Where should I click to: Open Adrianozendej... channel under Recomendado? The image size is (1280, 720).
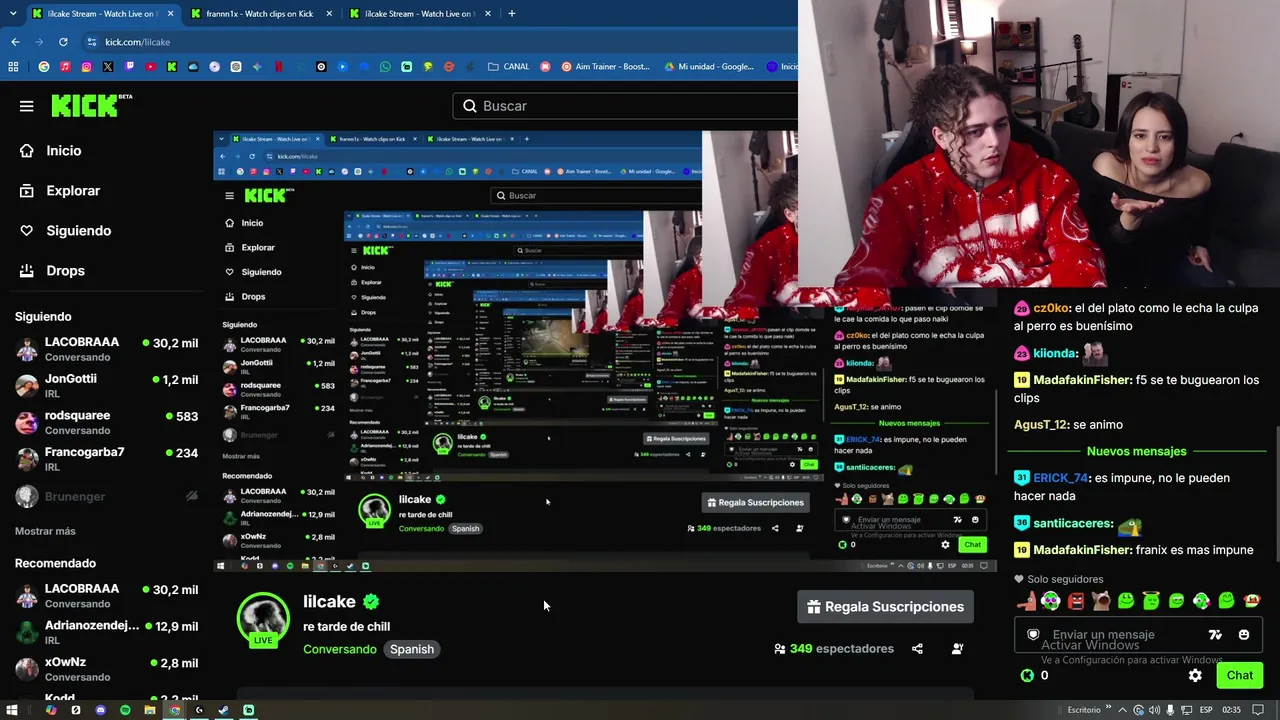(106, 632)
